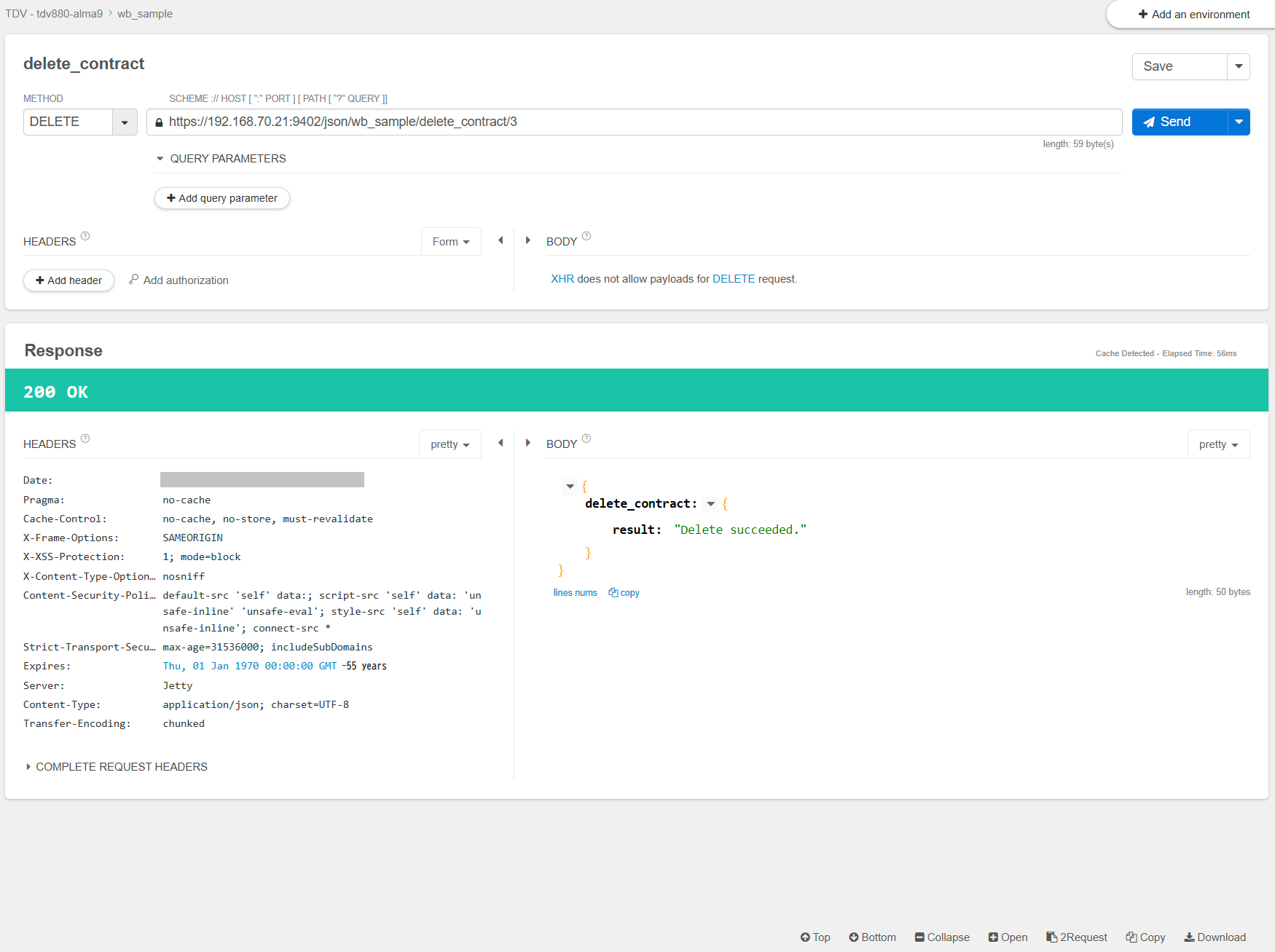Click help icon next to response BODY

pos(586,438)
